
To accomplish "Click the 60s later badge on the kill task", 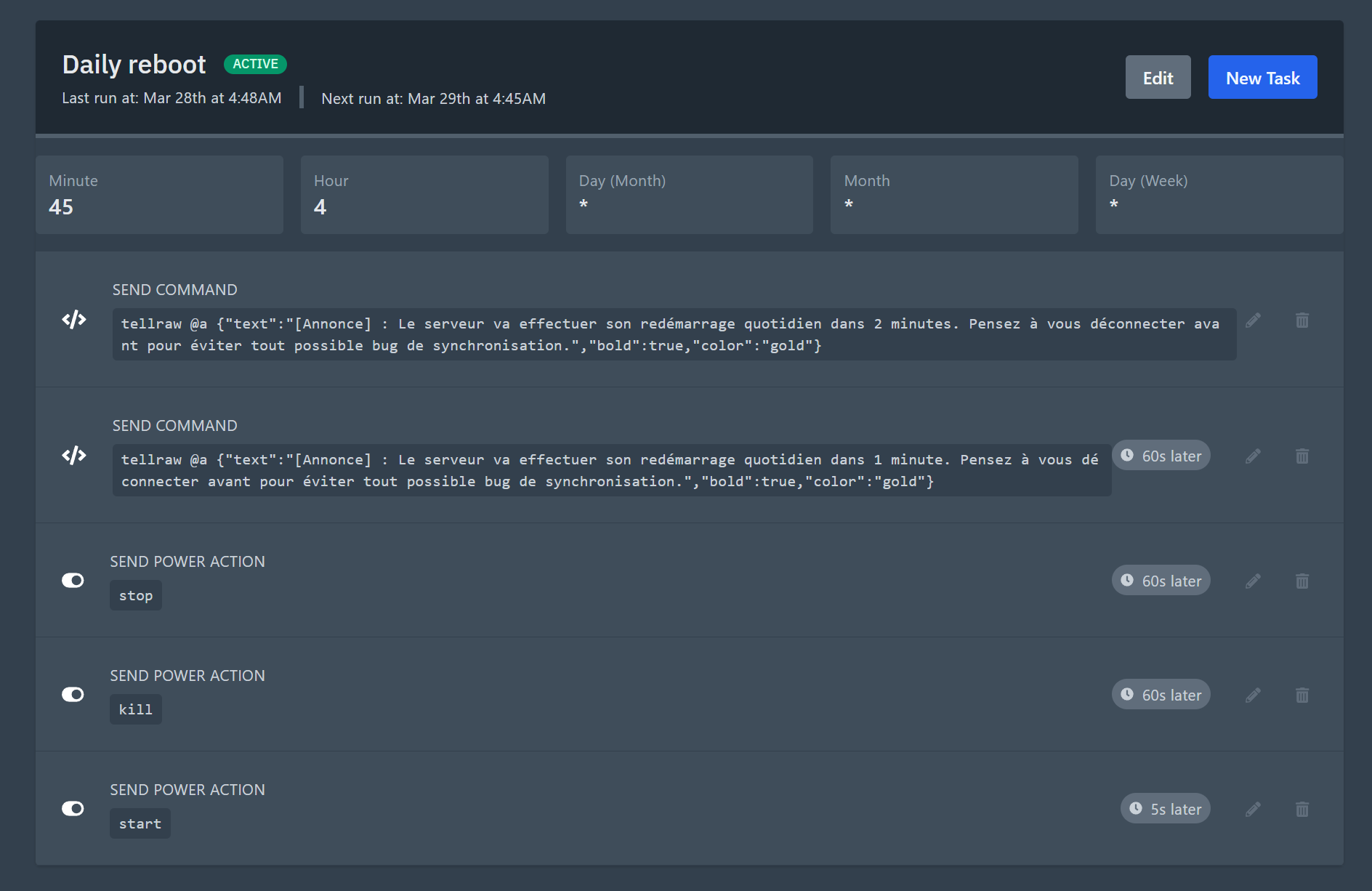I will click(1161, 695).
